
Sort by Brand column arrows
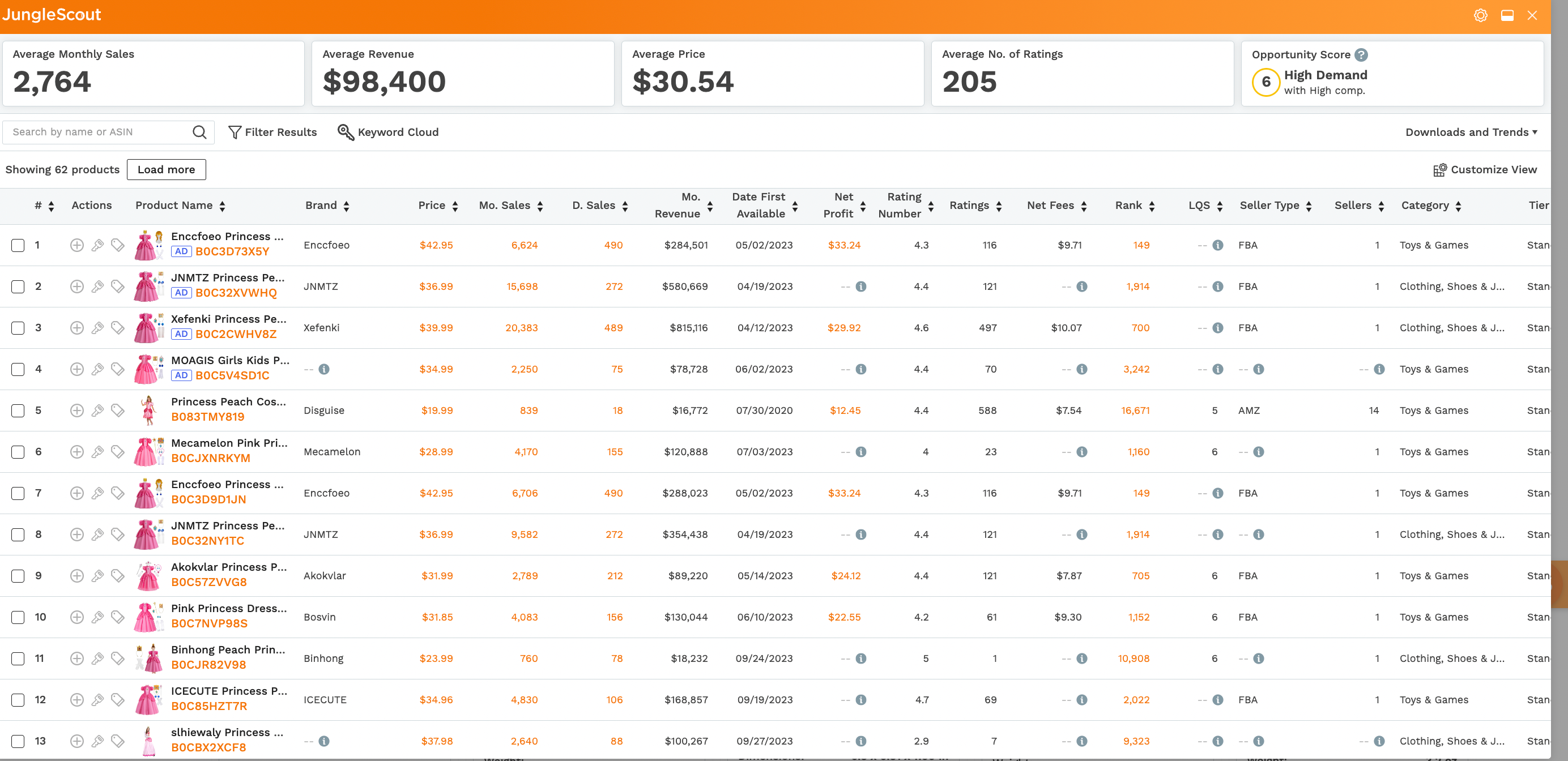(346, 206)
